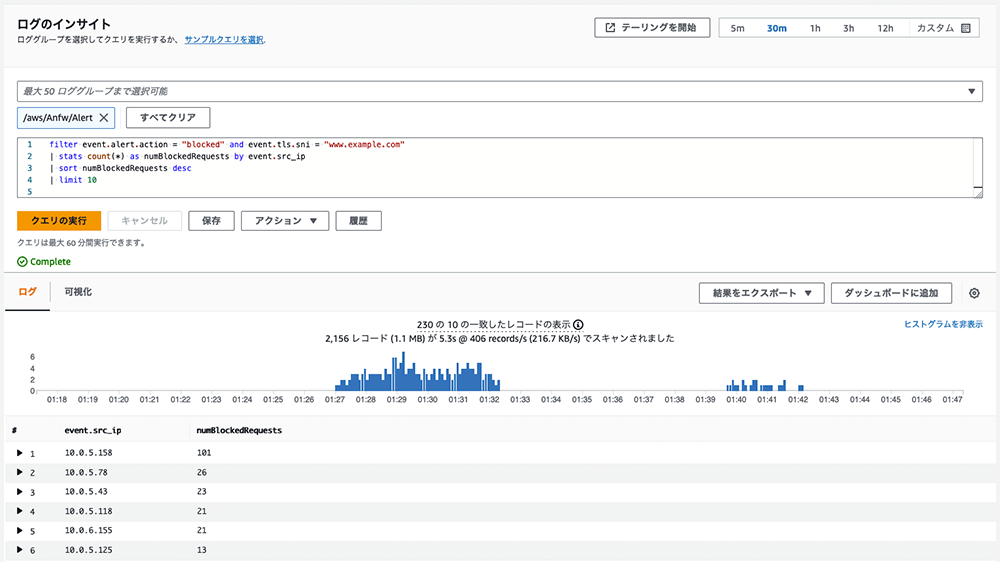Click the query editor resize handle corner
Viewport: 1000px width, 562px height.
tap(978, 193)
